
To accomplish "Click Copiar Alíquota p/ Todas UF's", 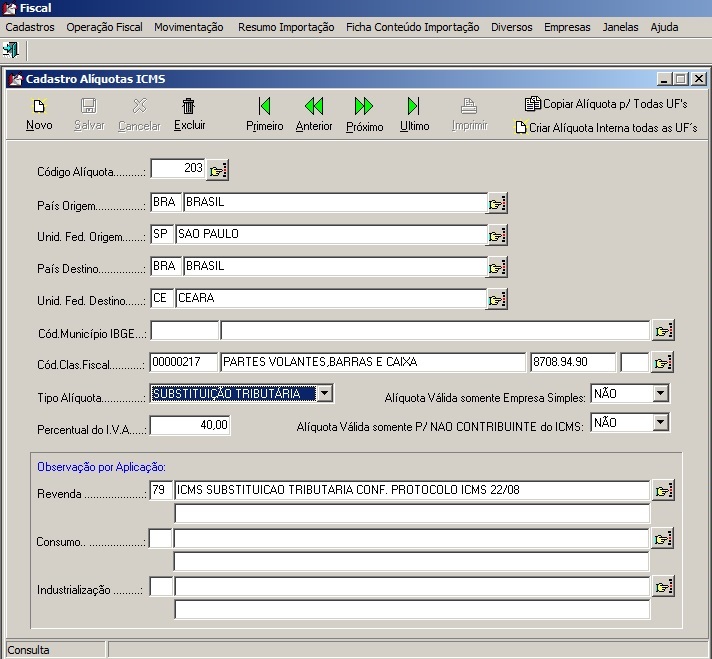I will coord(606,103).
